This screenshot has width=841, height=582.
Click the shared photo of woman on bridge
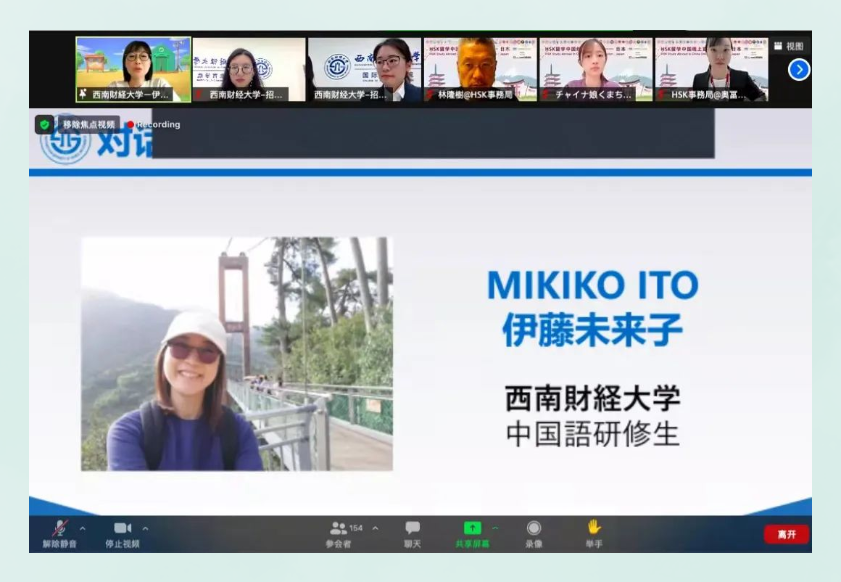(x=237, y=354)
